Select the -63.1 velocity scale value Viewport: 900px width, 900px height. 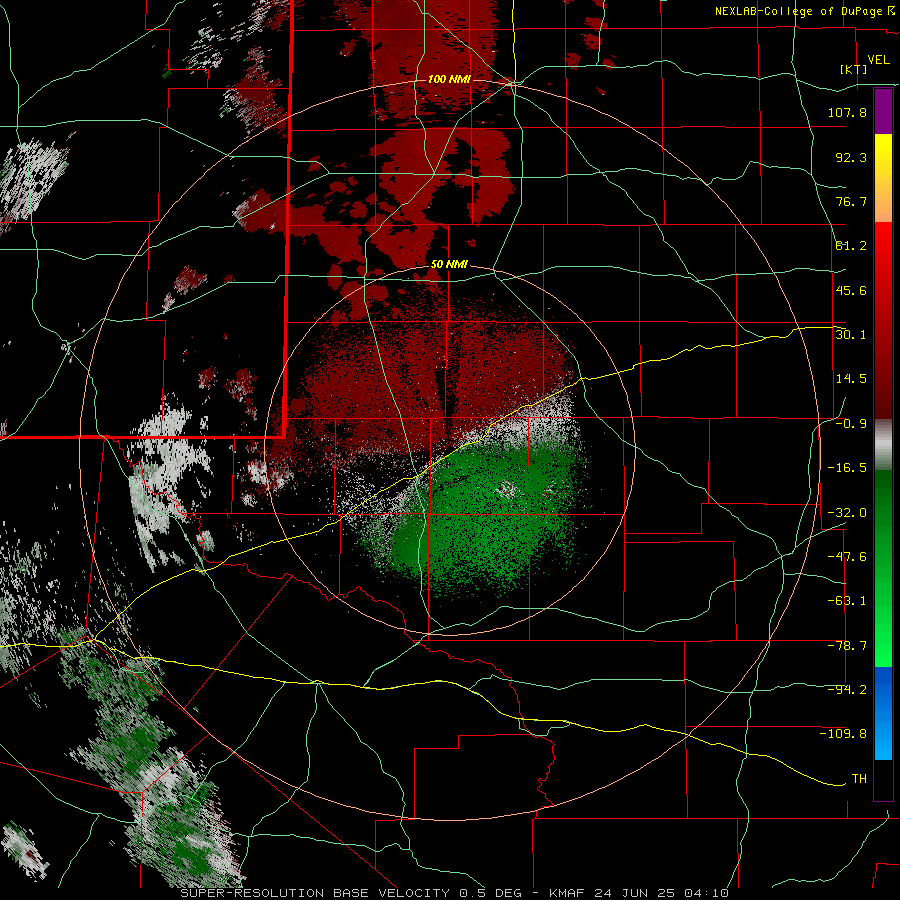847,601
